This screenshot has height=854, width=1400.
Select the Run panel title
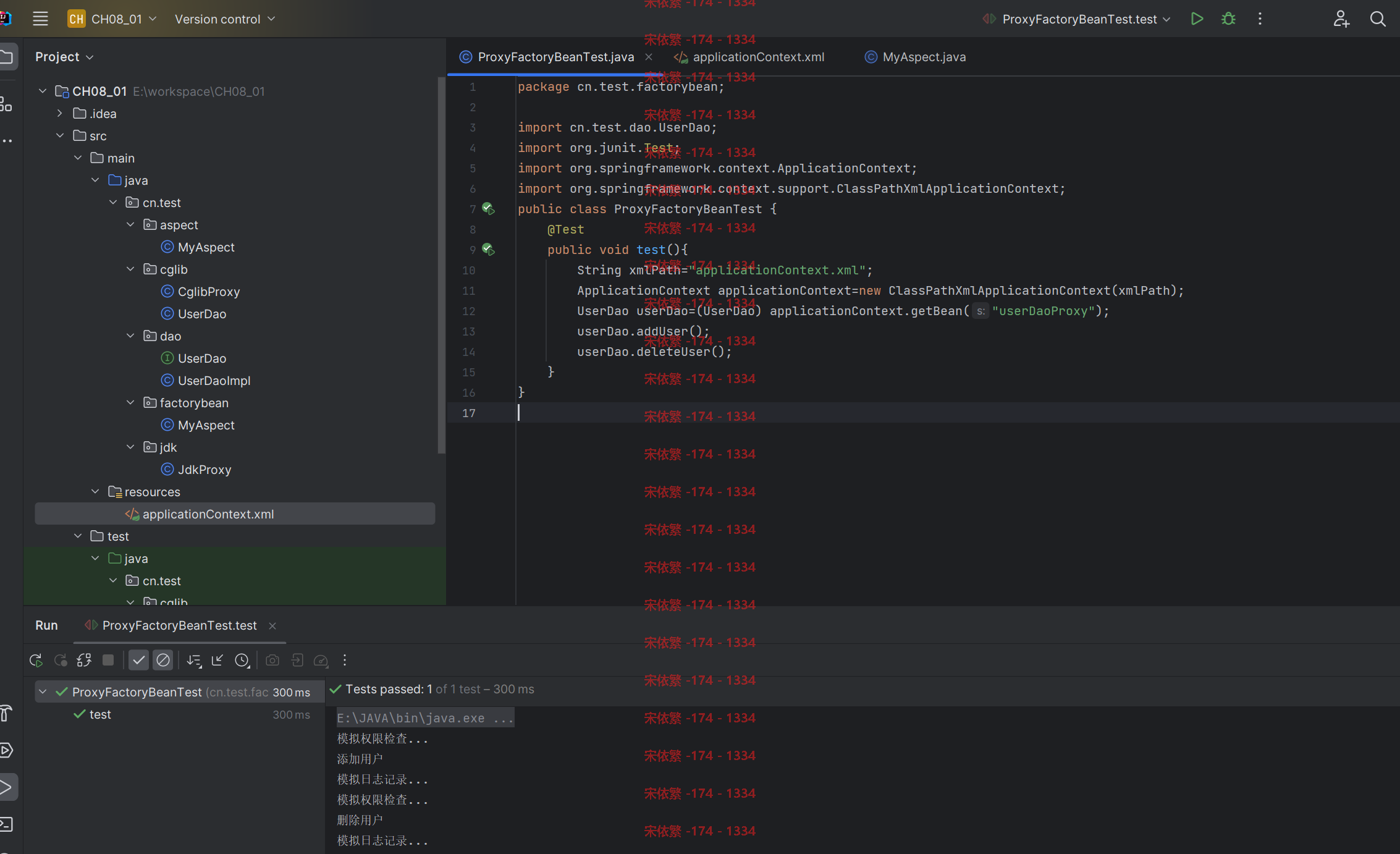coord(46,625)
